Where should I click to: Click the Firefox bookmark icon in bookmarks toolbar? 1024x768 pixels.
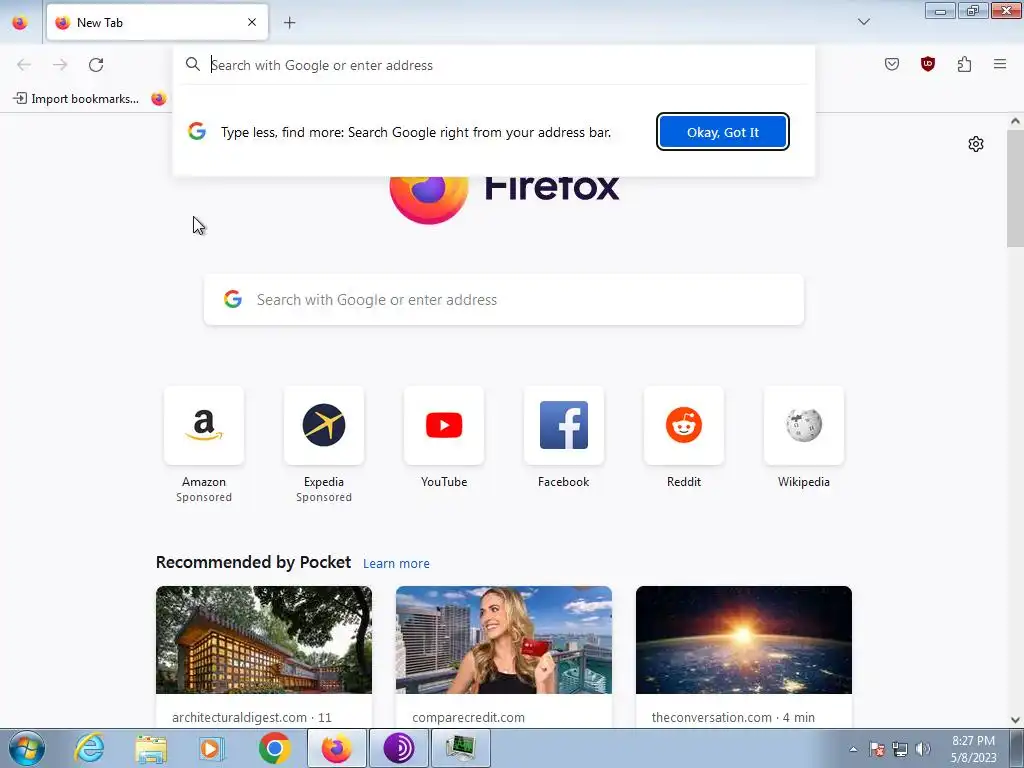(159, 99)
